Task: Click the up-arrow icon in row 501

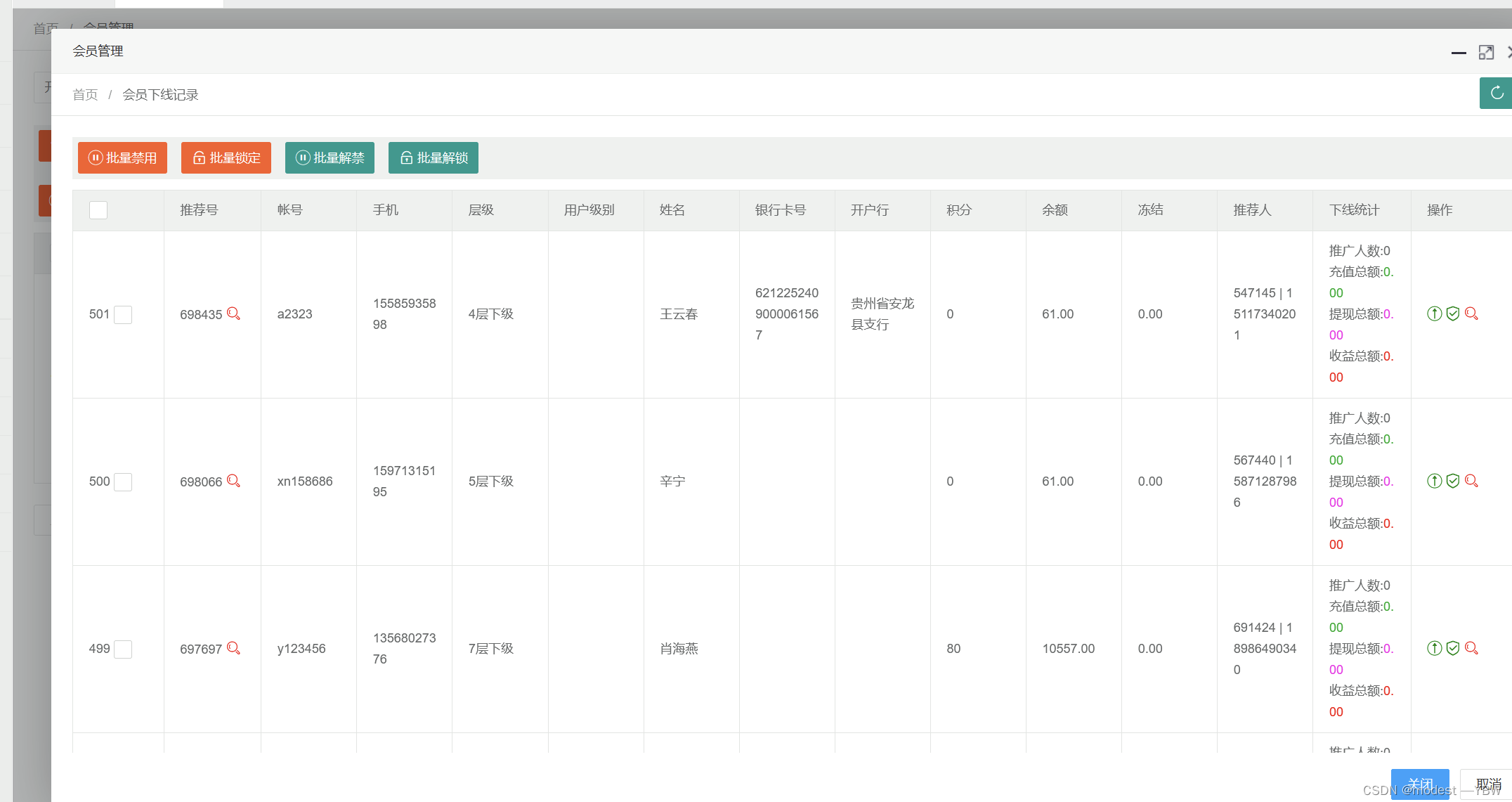Action: 1434,313
